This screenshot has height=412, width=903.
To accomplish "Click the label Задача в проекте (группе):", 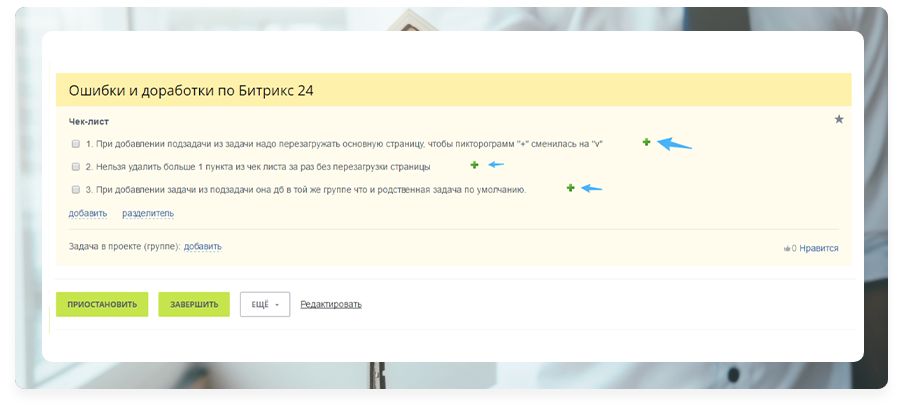I will coord(124,247).
